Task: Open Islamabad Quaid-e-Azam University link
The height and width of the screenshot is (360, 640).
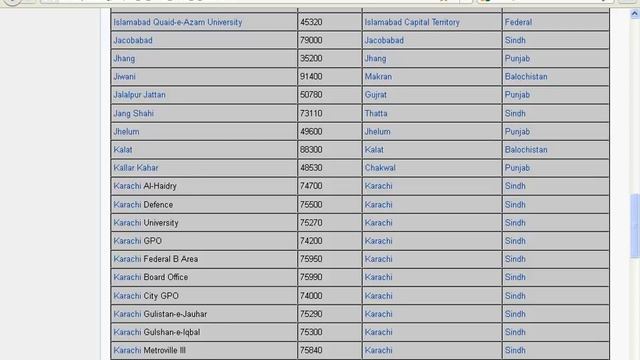Action: pyautogui.click(x=178, y=22)
